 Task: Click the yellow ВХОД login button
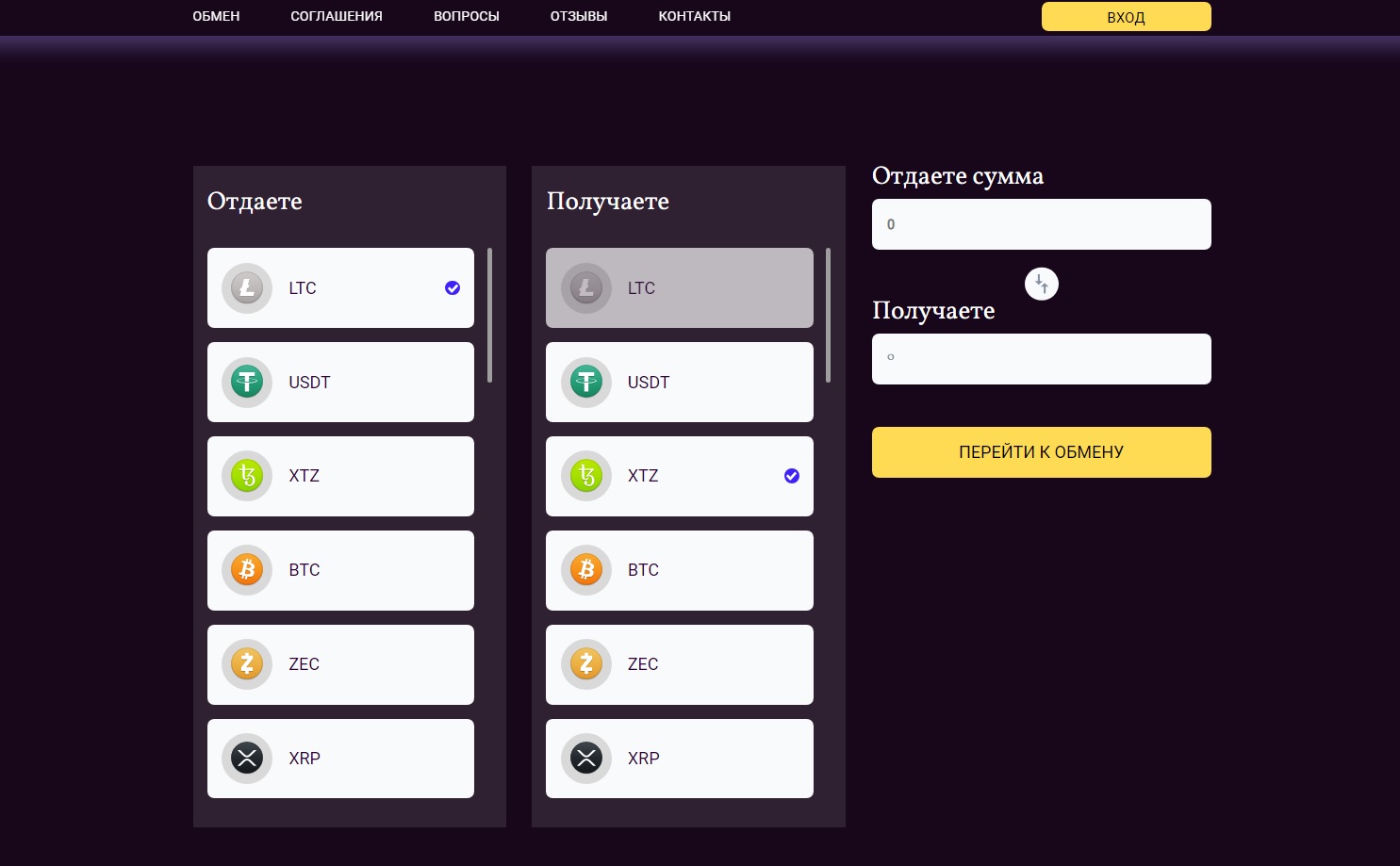pos(1126,17)
